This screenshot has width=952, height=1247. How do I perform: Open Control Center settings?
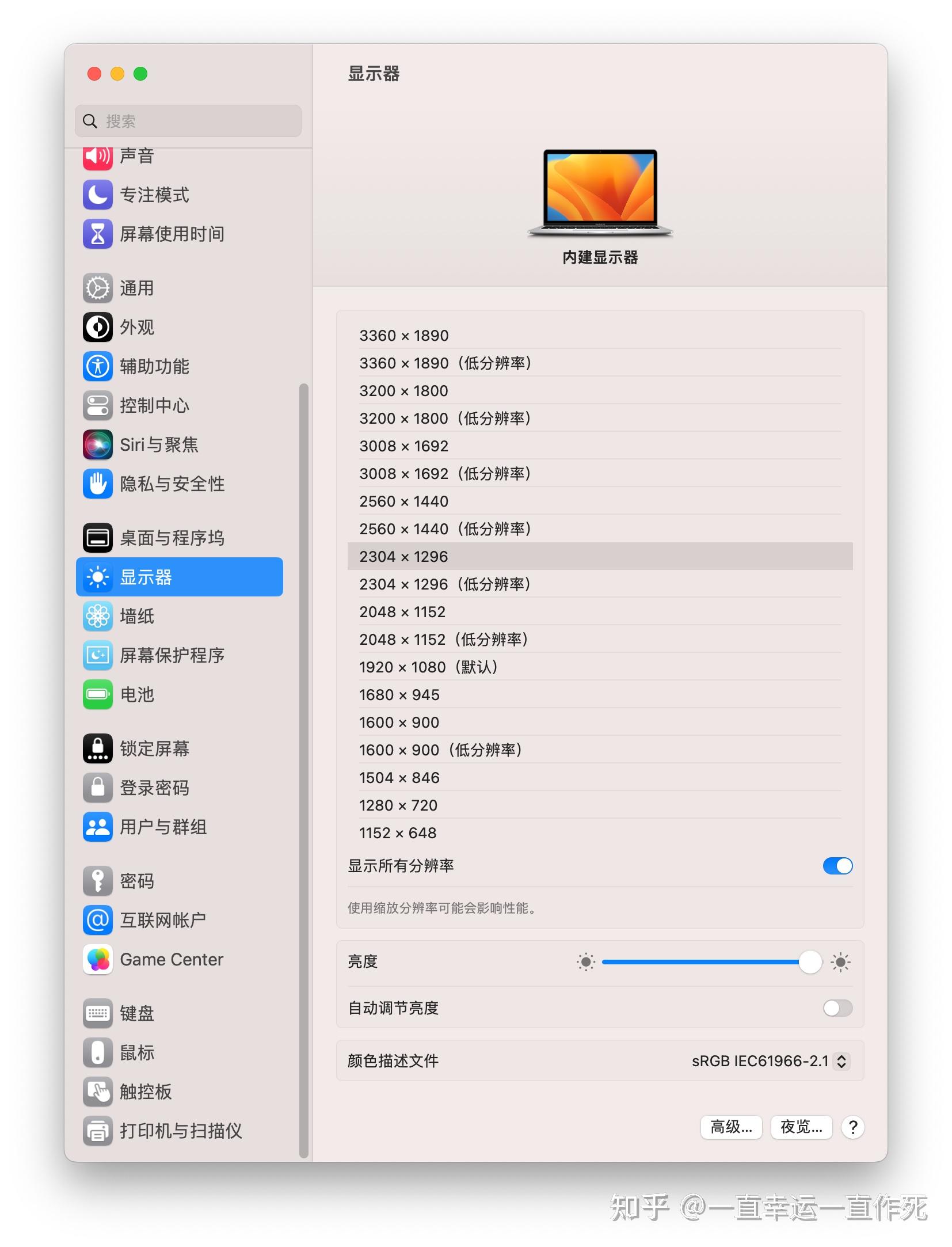pyautogui.click(x=97, y=405)
